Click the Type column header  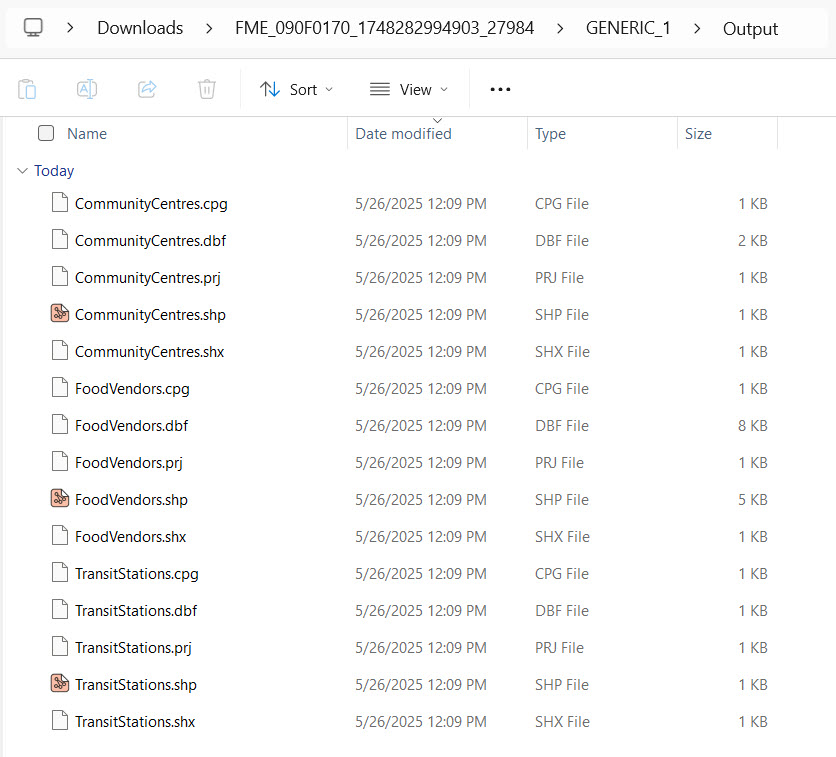550,134
